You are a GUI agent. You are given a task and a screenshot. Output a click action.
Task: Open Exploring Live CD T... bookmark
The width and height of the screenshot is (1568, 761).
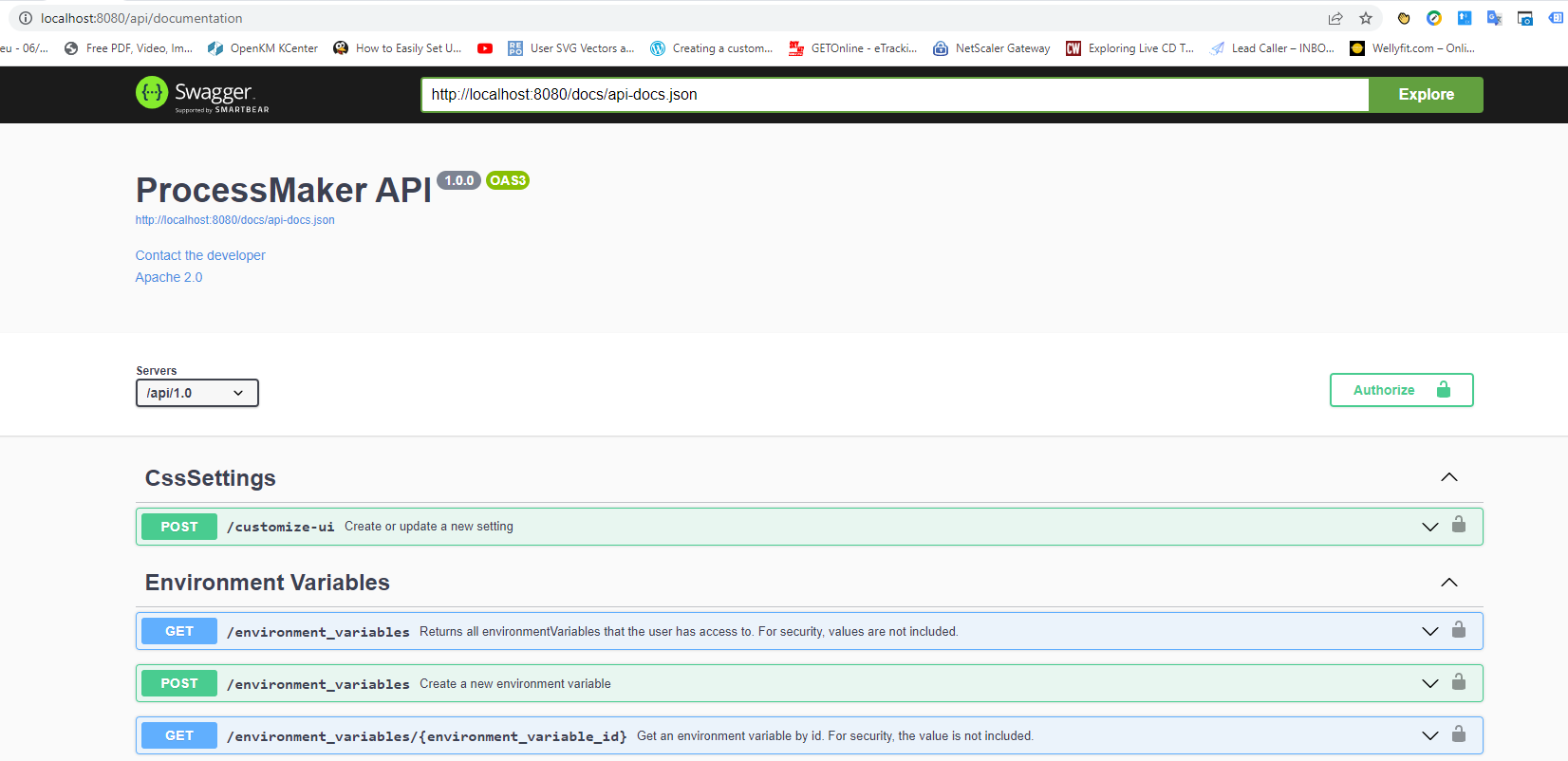pos(1130,48)
